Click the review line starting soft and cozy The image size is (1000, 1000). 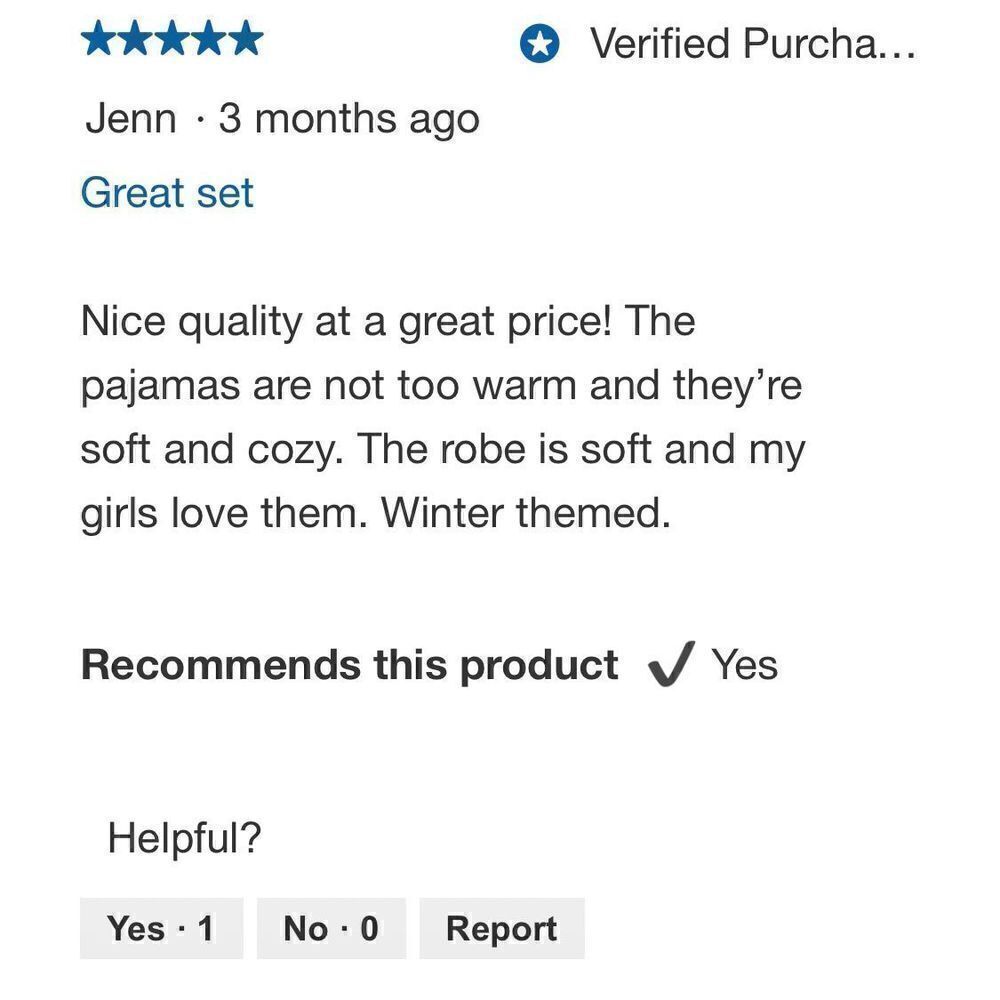tap(443, 450)
